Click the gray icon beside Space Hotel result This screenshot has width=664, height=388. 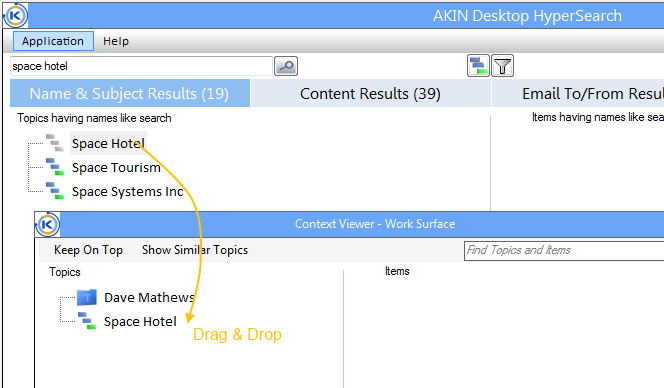(55, 143)
